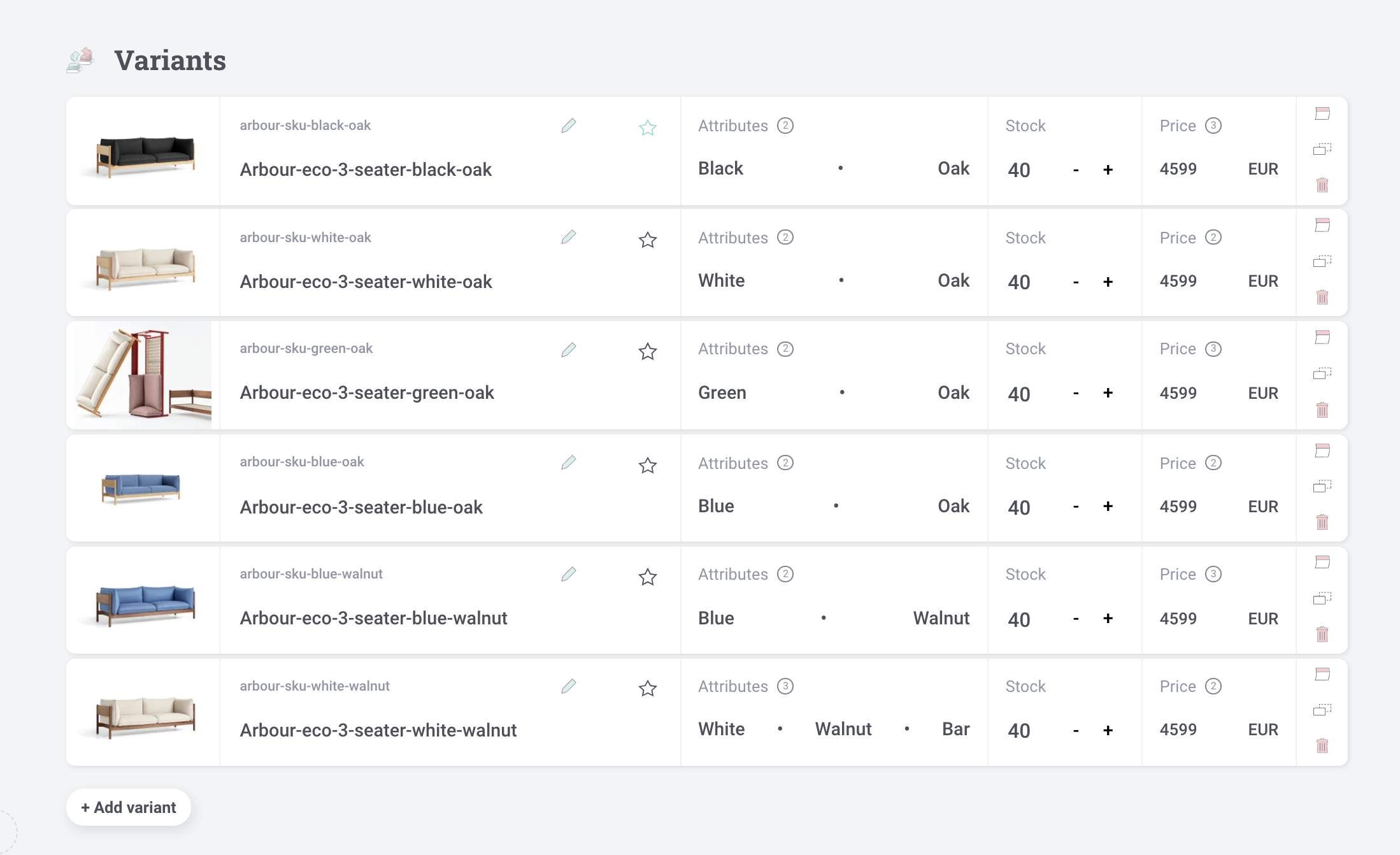Delete the Arbour-eco-3-seater-black-oak variant
1400x855 pixels.
coord(1322,185)
